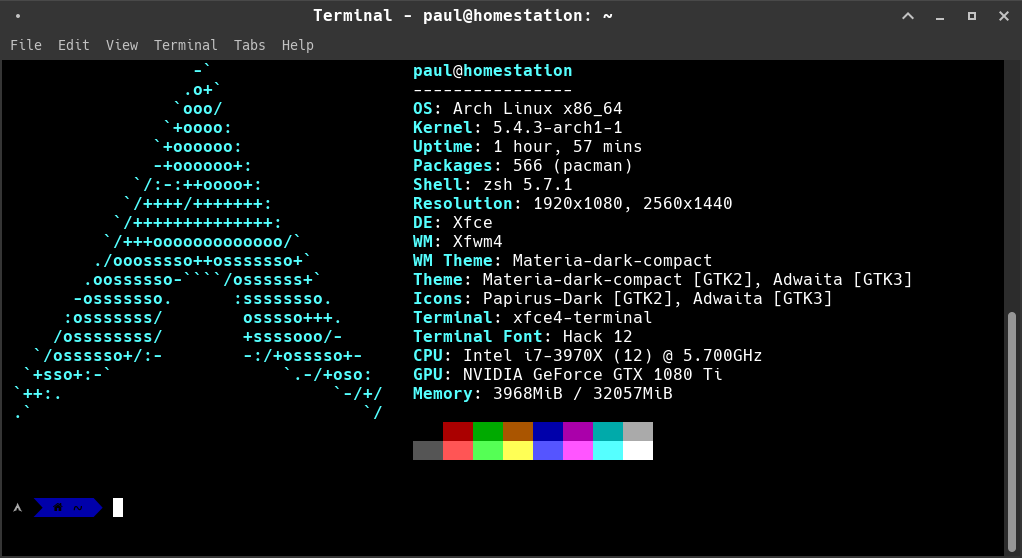This screenshot has height=558, width=1022.
Task: Click the Shell value 'zsh 5.7.1'
Action: [528, 184]
